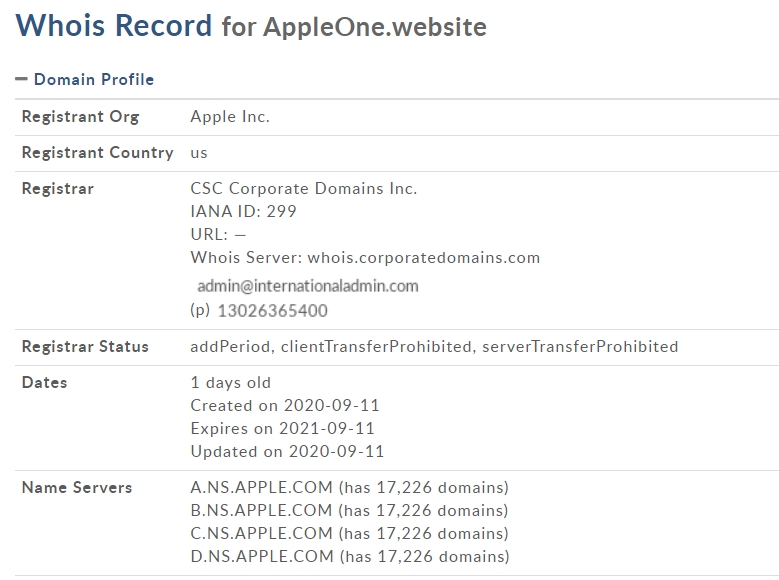Screen dimensions: 779x580
Task: Select the whois.corporatedomains.com server text
Action: [424, 257]
